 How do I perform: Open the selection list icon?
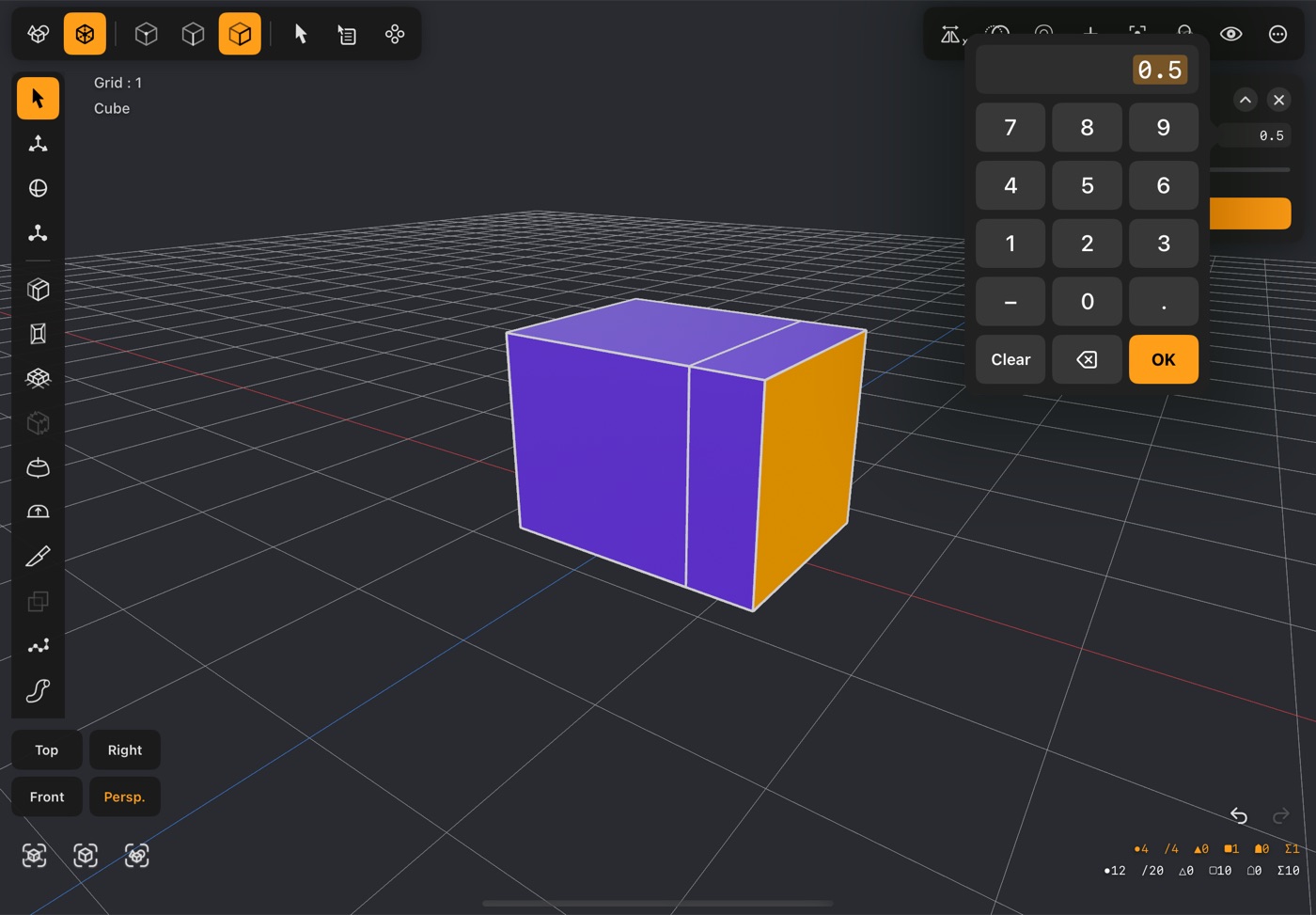[x=347, y=34]
